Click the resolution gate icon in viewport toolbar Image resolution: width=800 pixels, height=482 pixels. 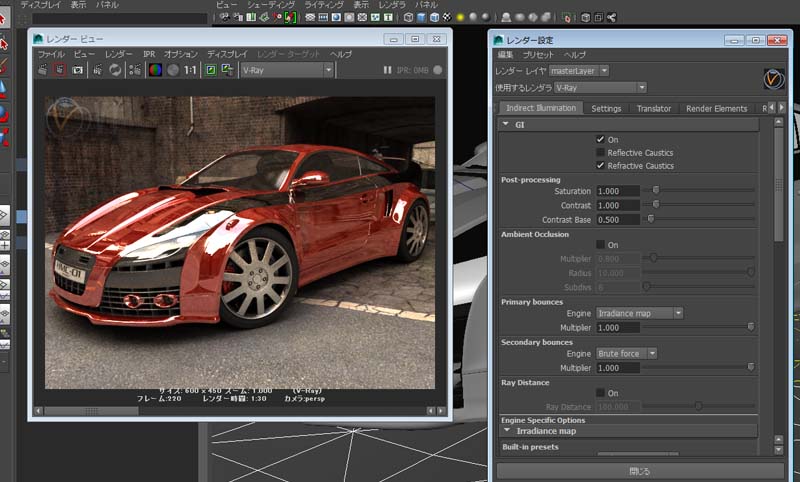336,17
